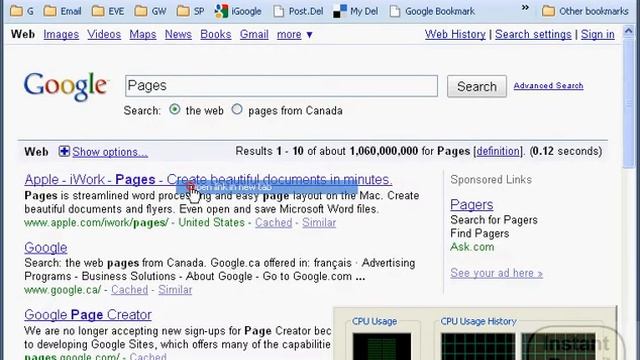Open the Other bookmarks folder
Viewport: 640px width, 360px height.
(585, 11)
